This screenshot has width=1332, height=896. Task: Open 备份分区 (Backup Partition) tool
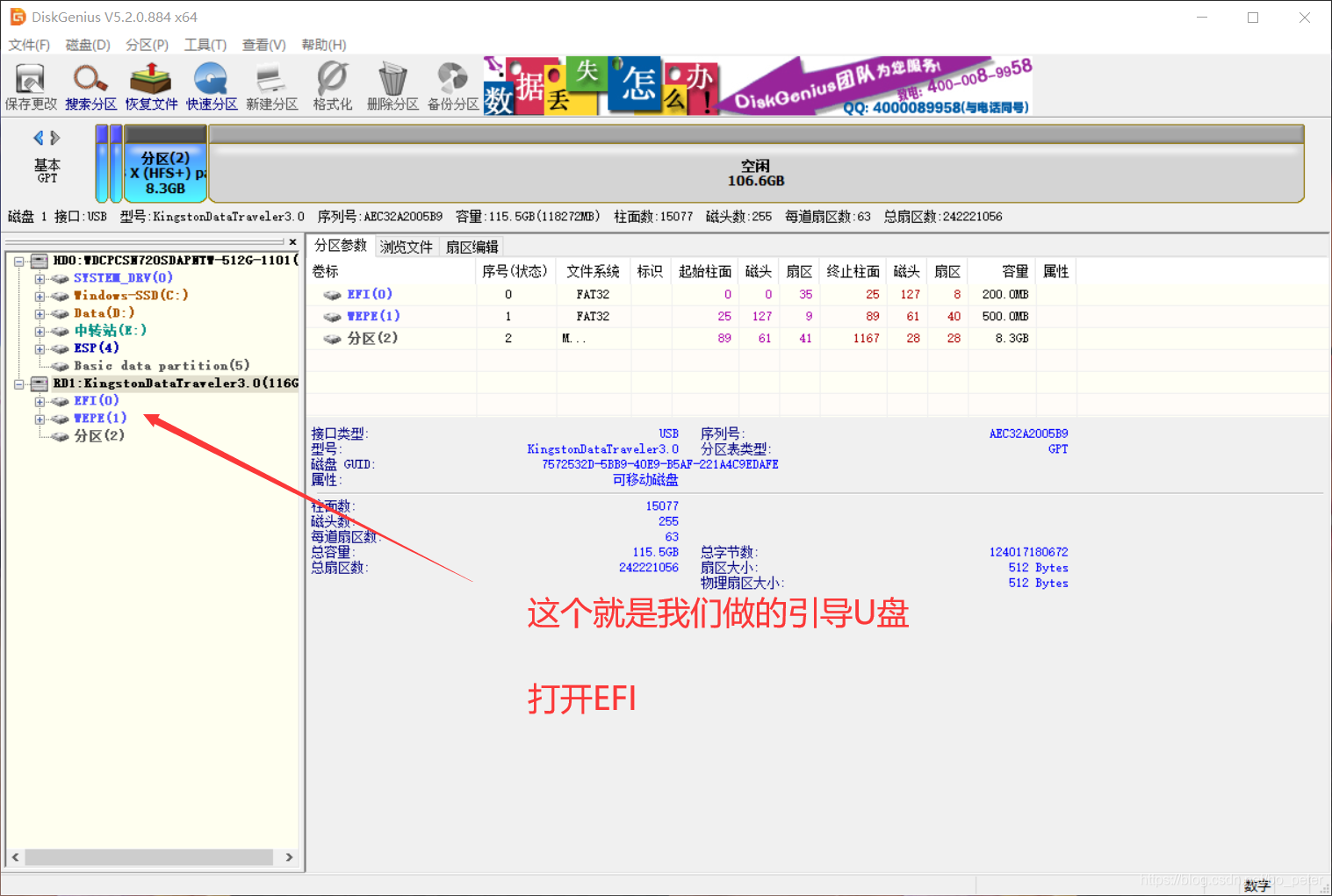452,85
